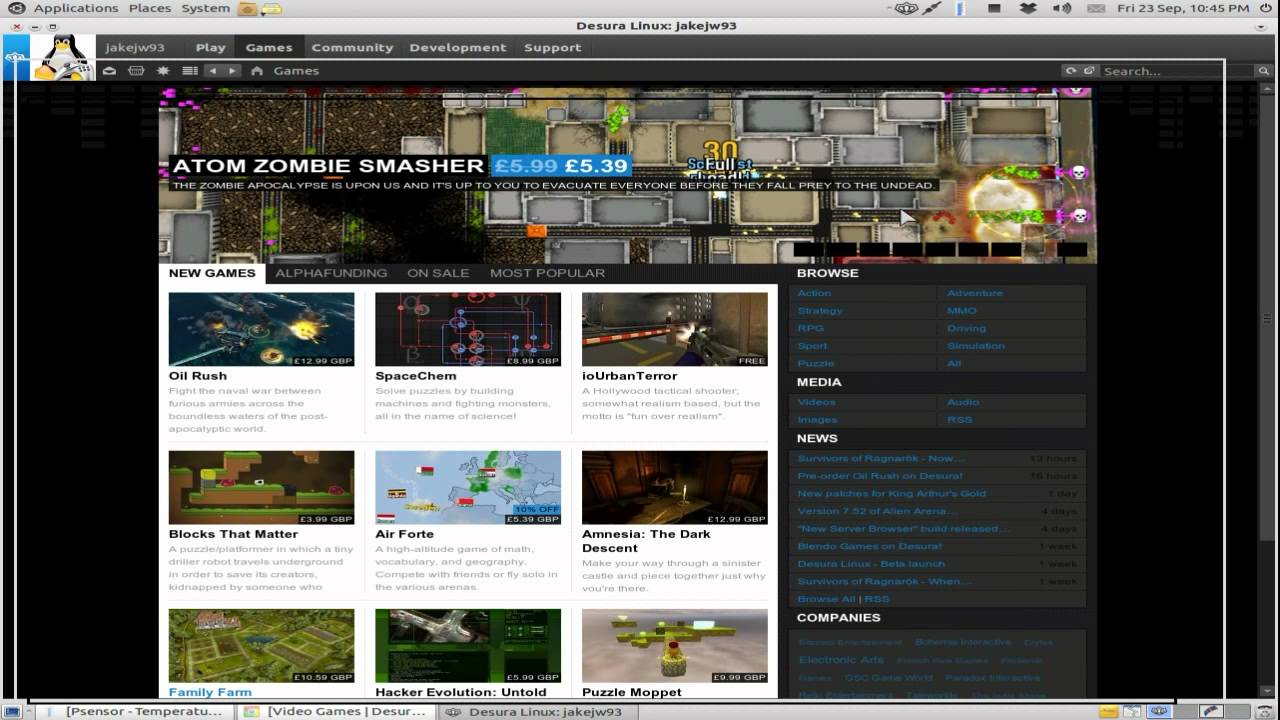
Task: Browse the Action category
Action: pyautogui.click(x=814, y=293)
